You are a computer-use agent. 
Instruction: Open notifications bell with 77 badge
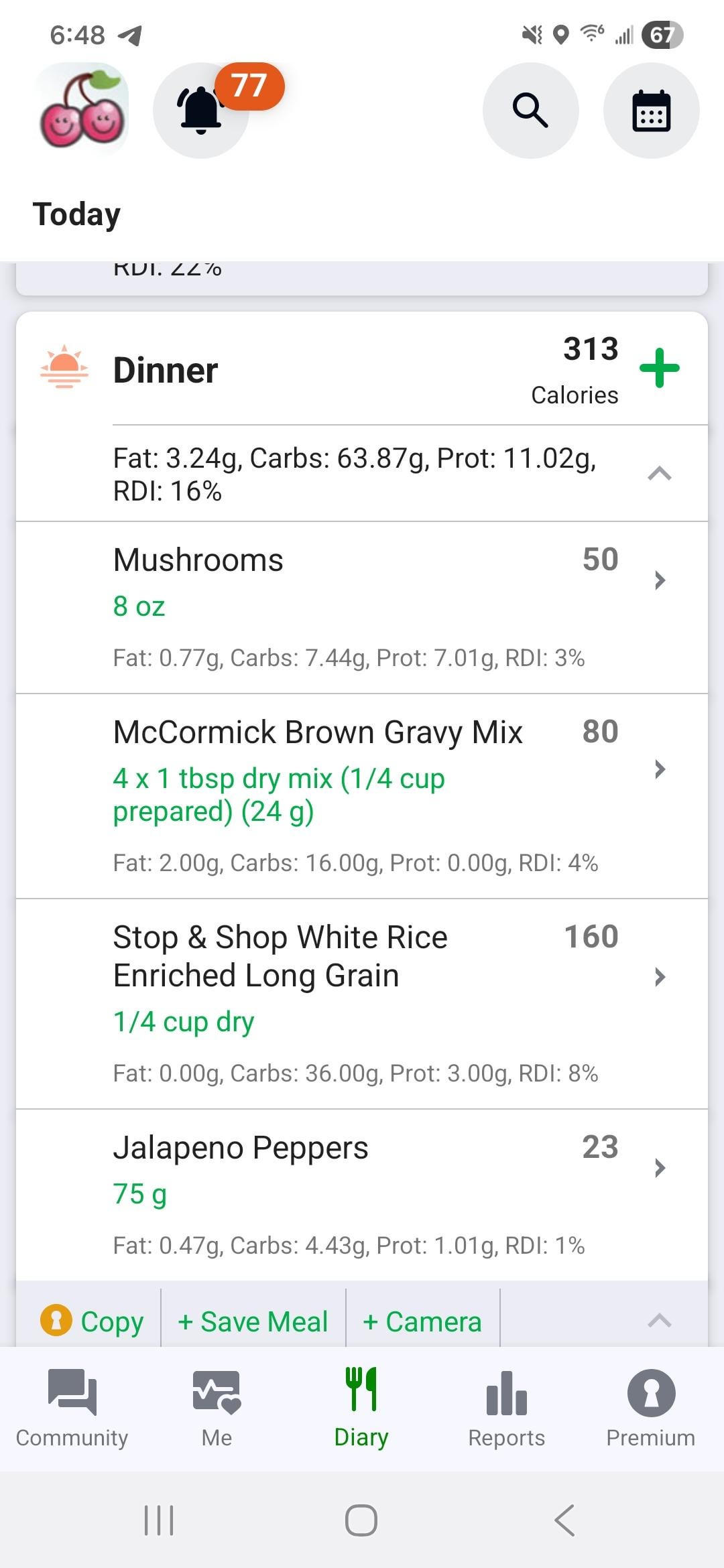pos(201,111)
